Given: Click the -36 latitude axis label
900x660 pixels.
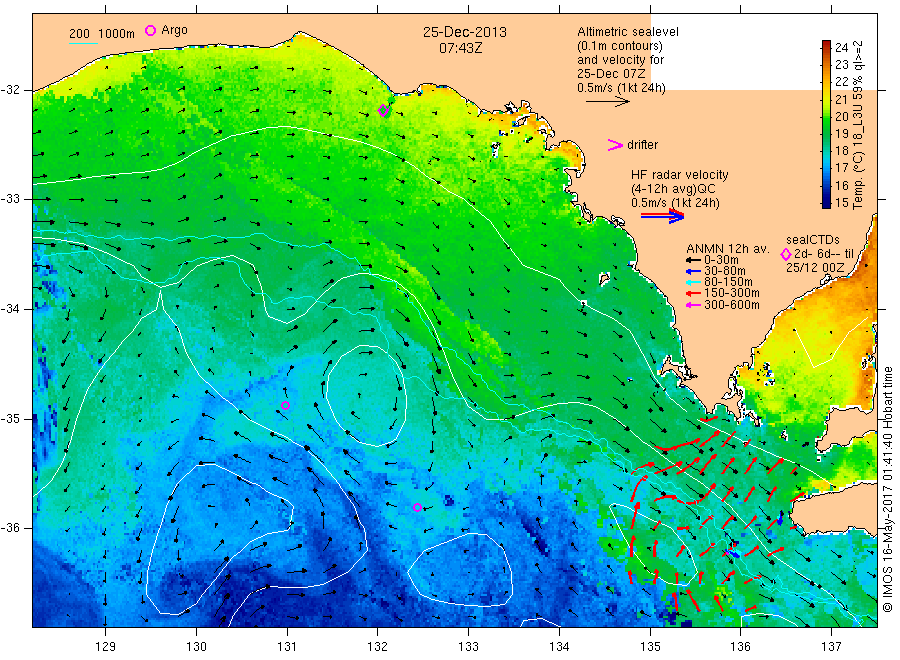Looking at the screenshot, I should tap(10, 528).
